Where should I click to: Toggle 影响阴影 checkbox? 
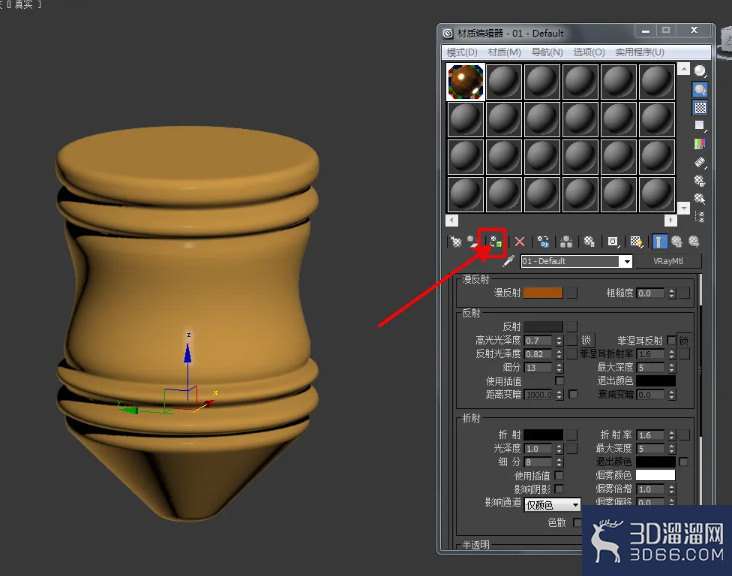click(x=558, y=489)
